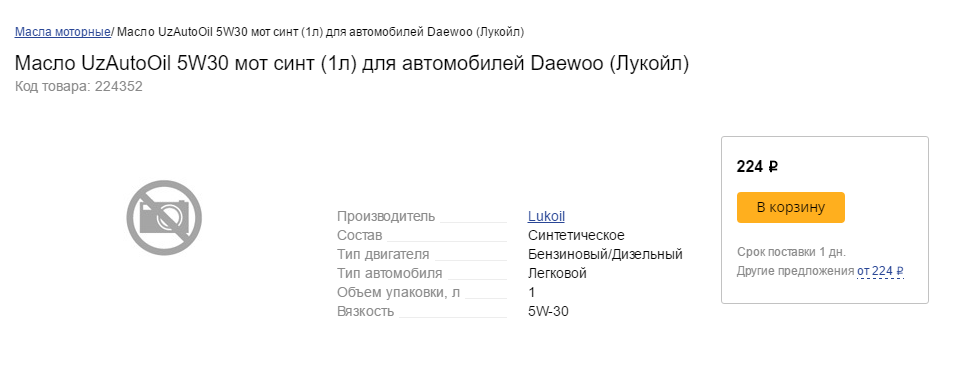This screenshot has width=962, height=376.
Task: Click the Тип автомобиля specification label
Action: [x=390, y=273]
